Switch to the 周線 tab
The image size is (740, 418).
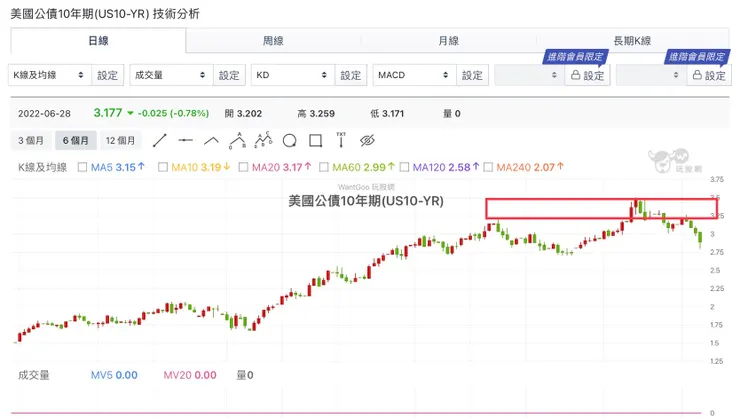click(x=273, y=41)
